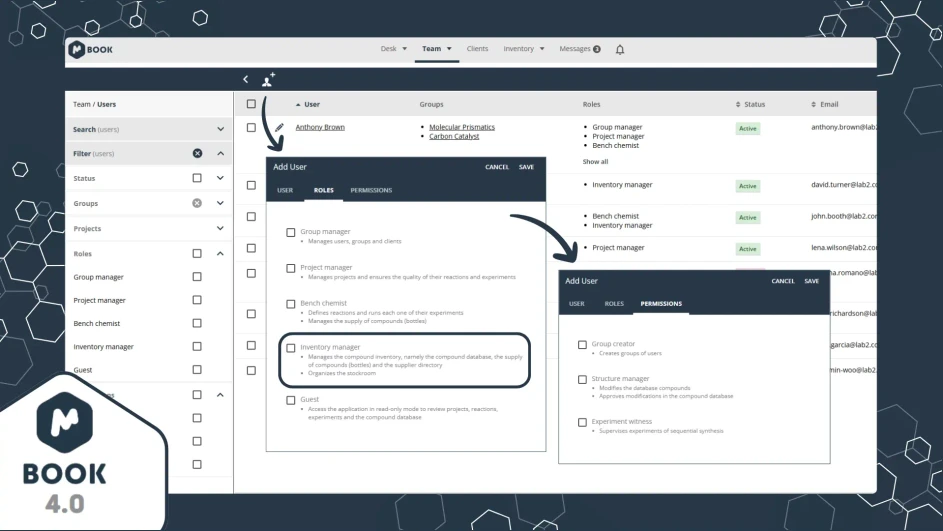Go to Clients in navigation

click(x=478, y=49)
